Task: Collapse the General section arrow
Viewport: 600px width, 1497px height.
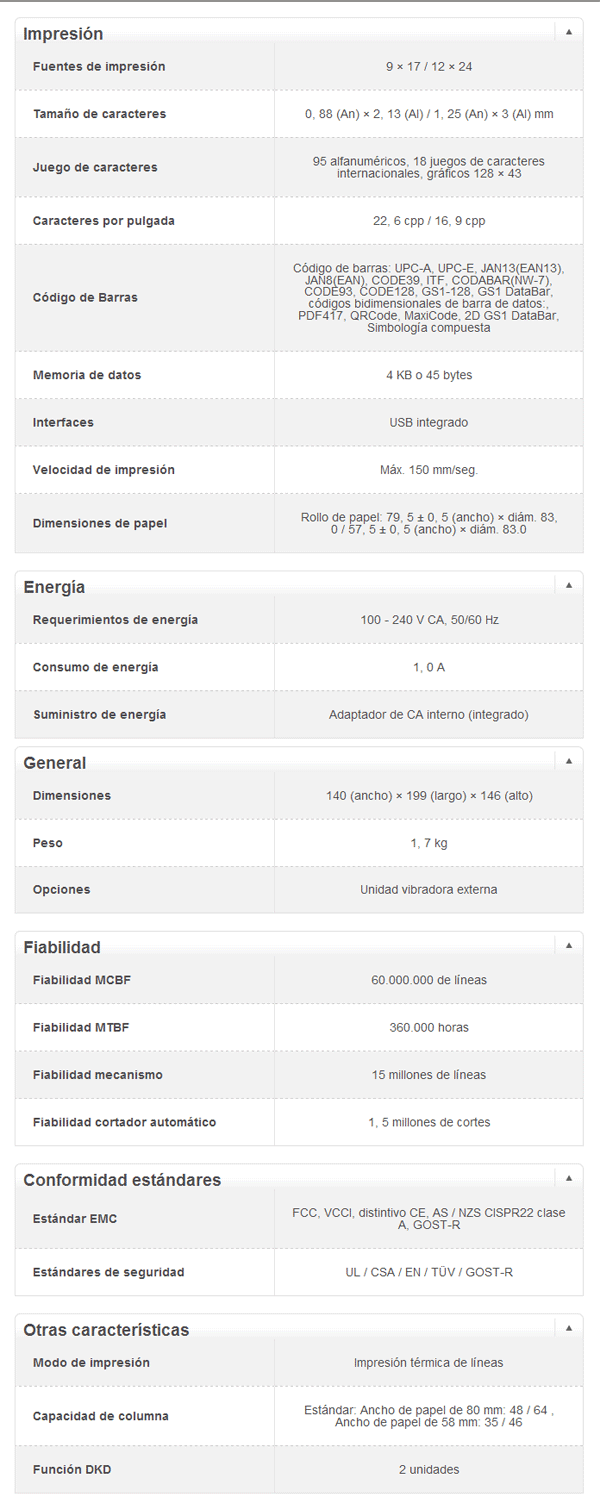Action: pos(568,761)
